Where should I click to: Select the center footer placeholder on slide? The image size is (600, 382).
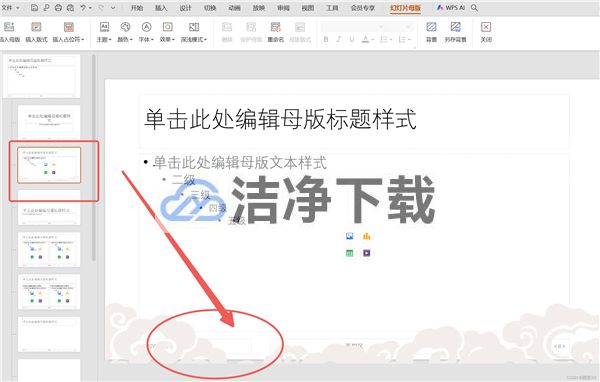click(354, 346)
